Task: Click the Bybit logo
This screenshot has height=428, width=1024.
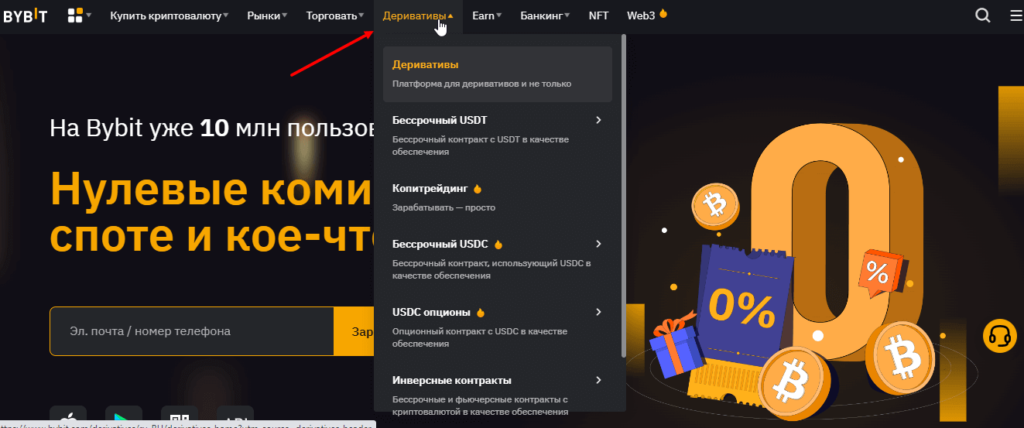Action: [x=24, y=16]
